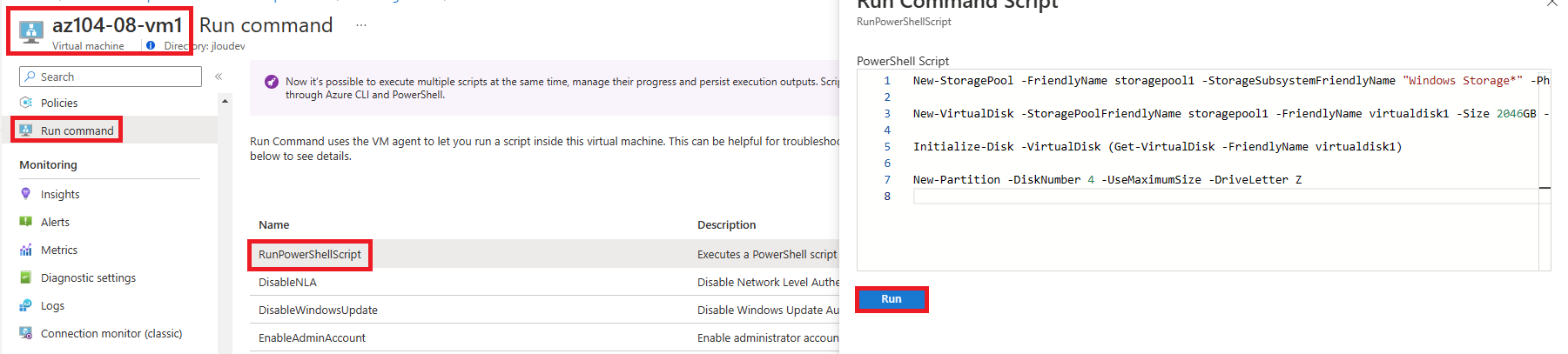The image size is (1568, 354).
Task: Click script line 7 New-Partition
Action: pyautogui.click(x=1107, y=179)
